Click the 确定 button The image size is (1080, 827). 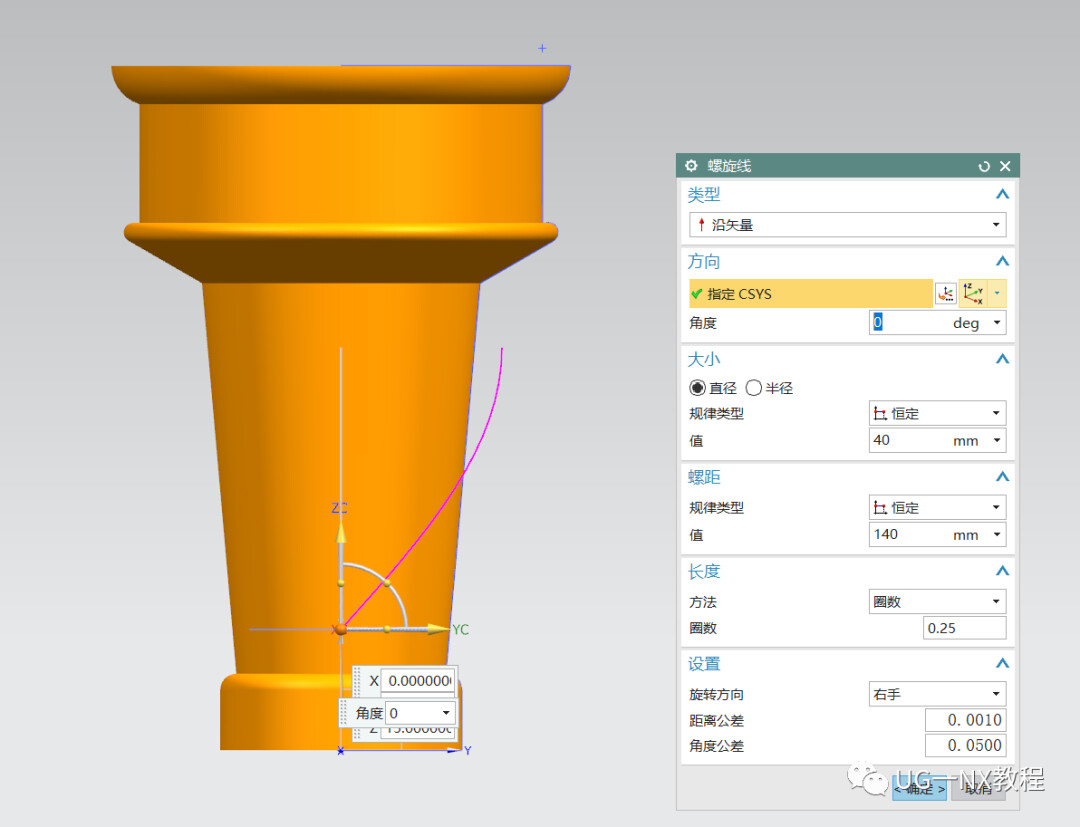click(920, 788)
